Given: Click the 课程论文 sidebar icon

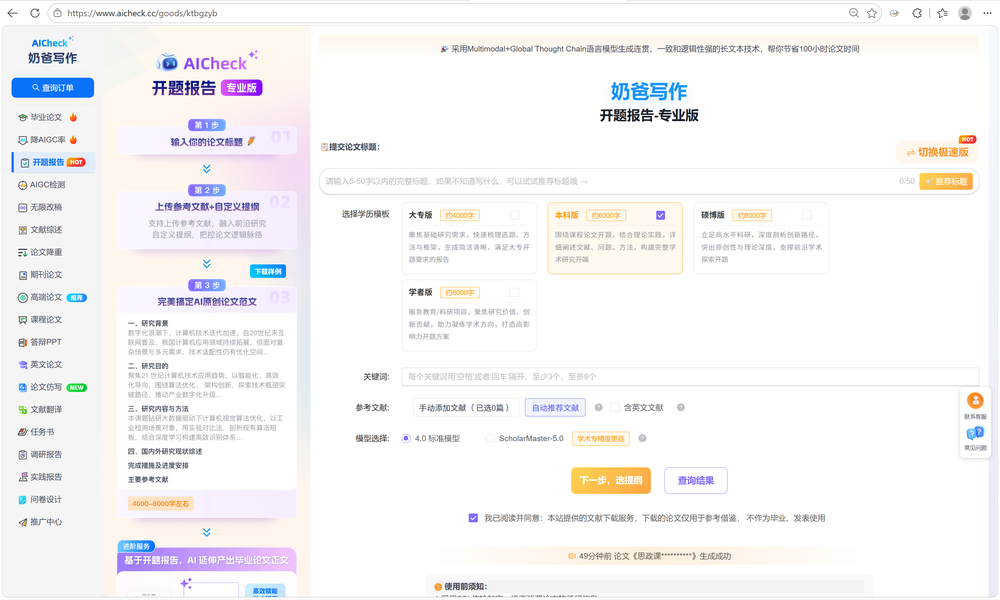Looking at the screenshot, I should (x=22, y=319).
